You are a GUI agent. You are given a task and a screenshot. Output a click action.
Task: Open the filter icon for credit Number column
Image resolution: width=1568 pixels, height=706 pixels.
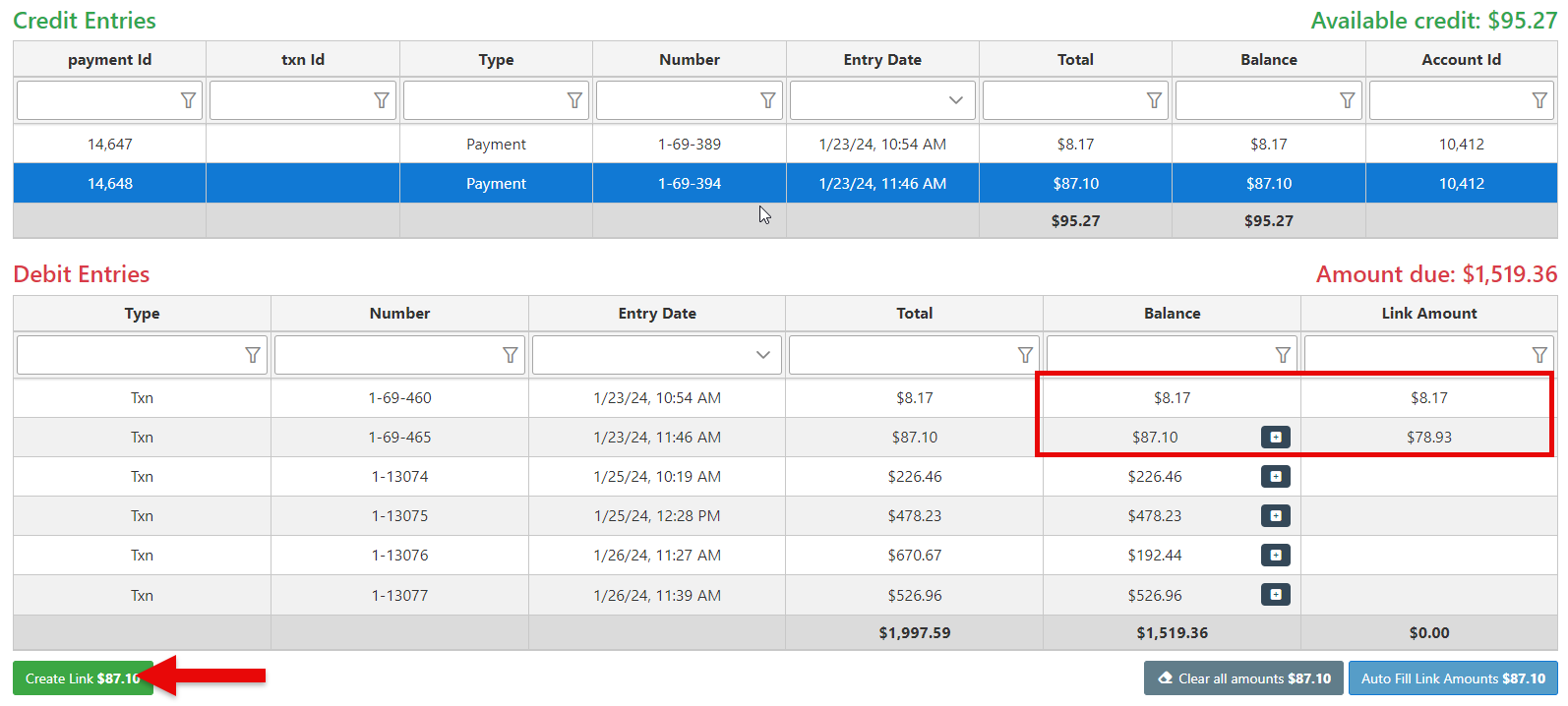point(767,100)
